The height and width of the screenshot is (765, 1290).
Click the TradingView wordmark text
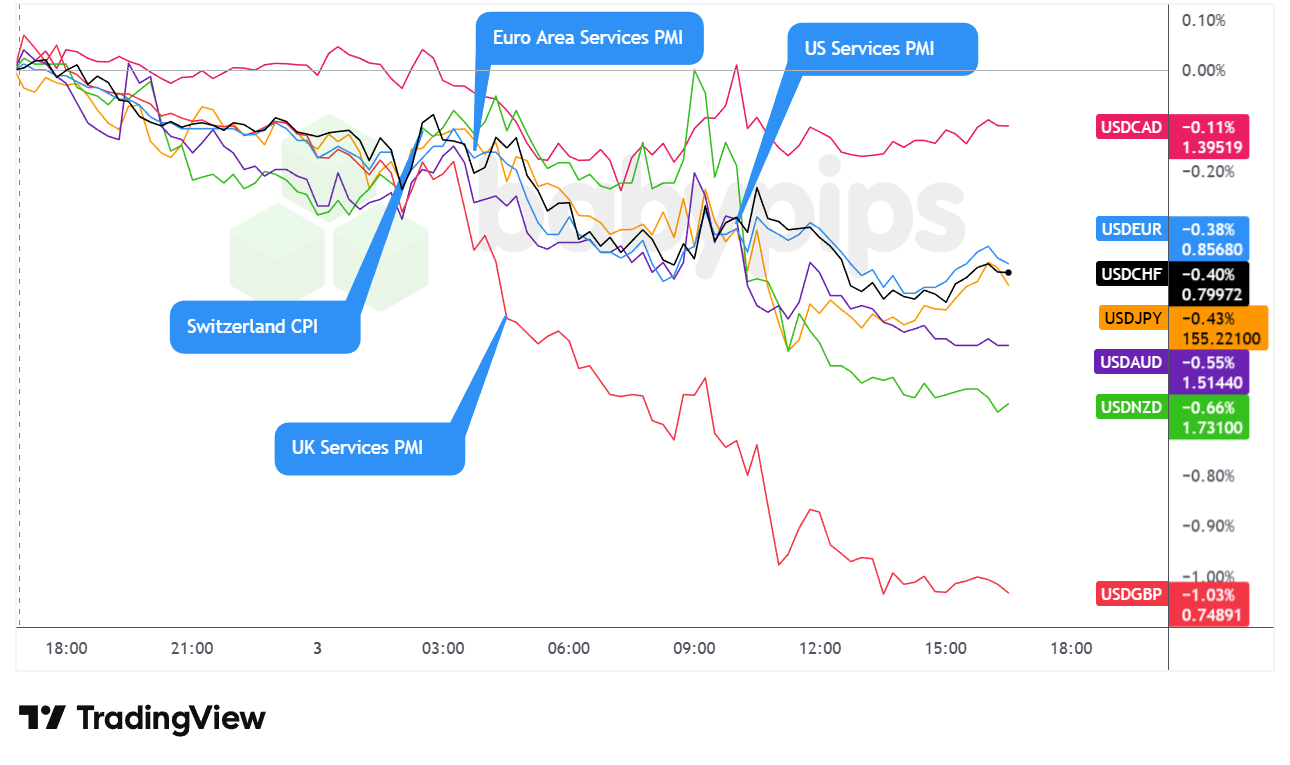coord(171,718)
